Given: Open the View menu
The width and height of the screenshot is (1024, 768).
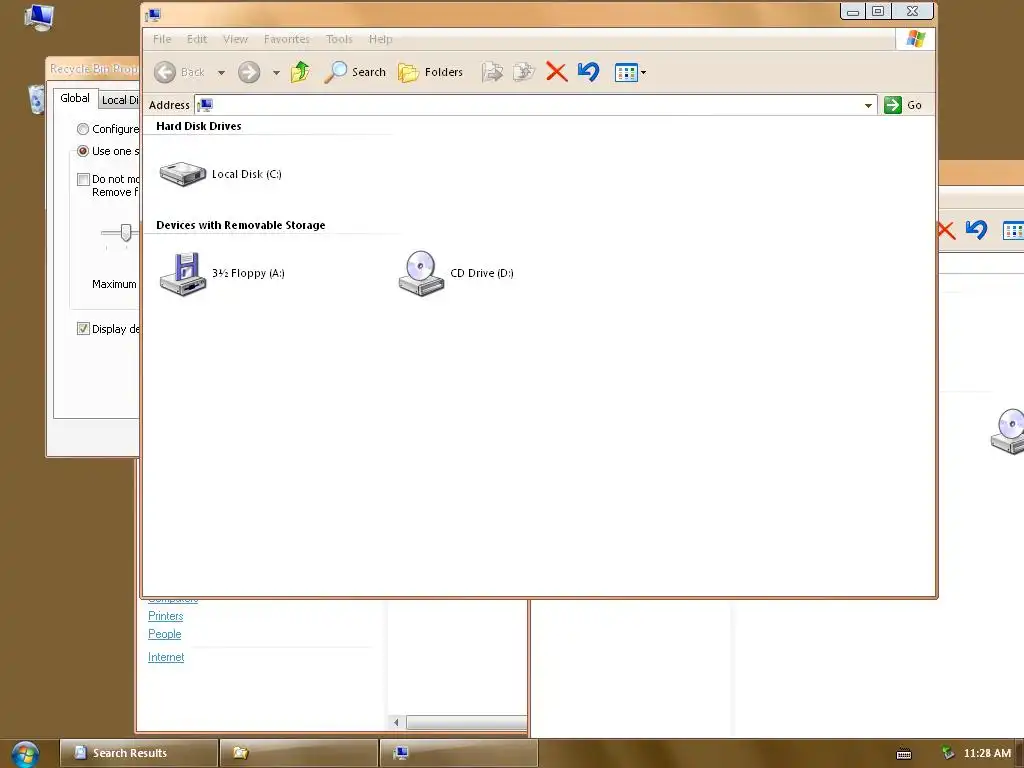Looking at the screenshot, I should [235, 39].
